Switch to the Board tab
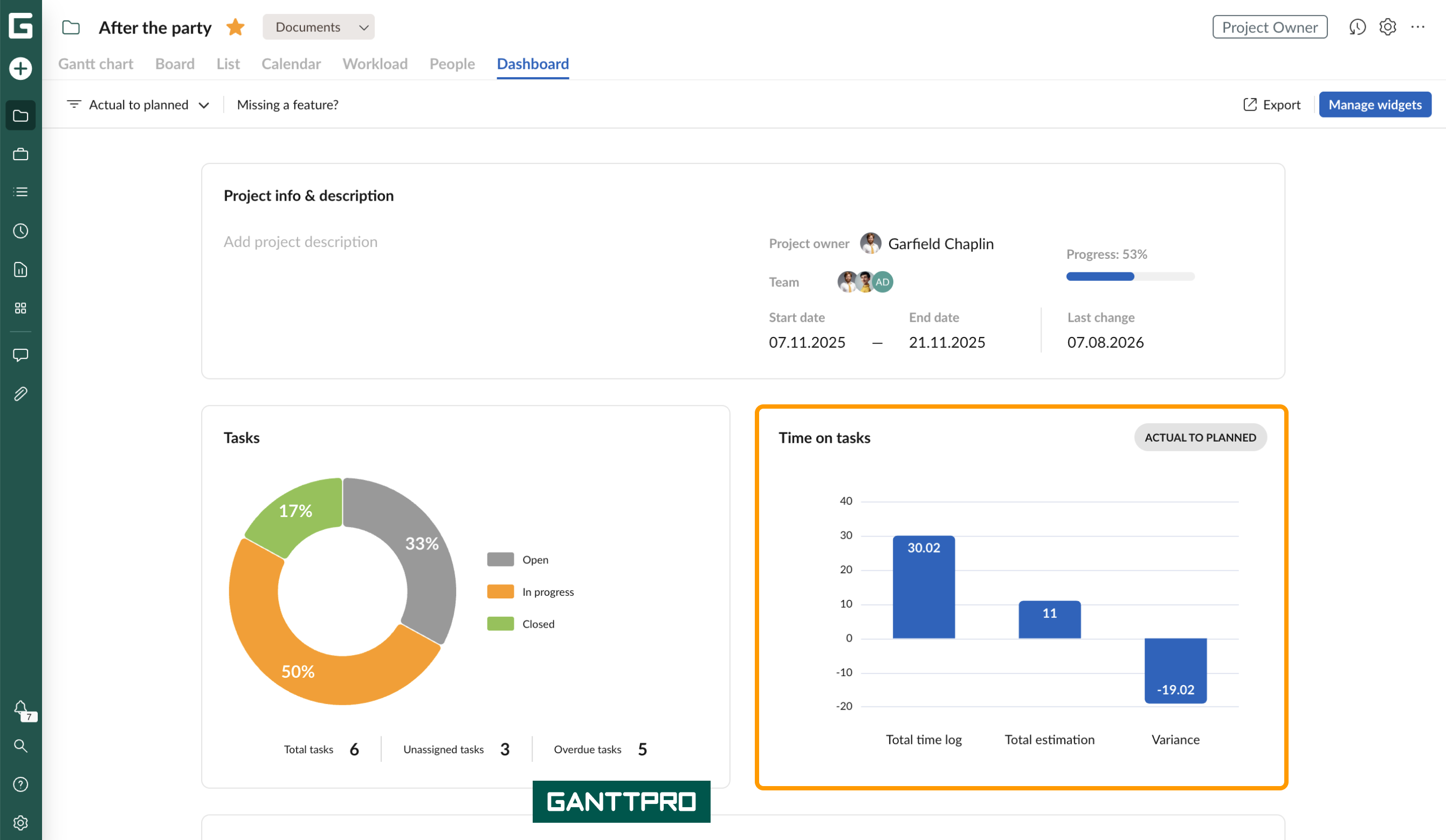 [x=175, y=64]
